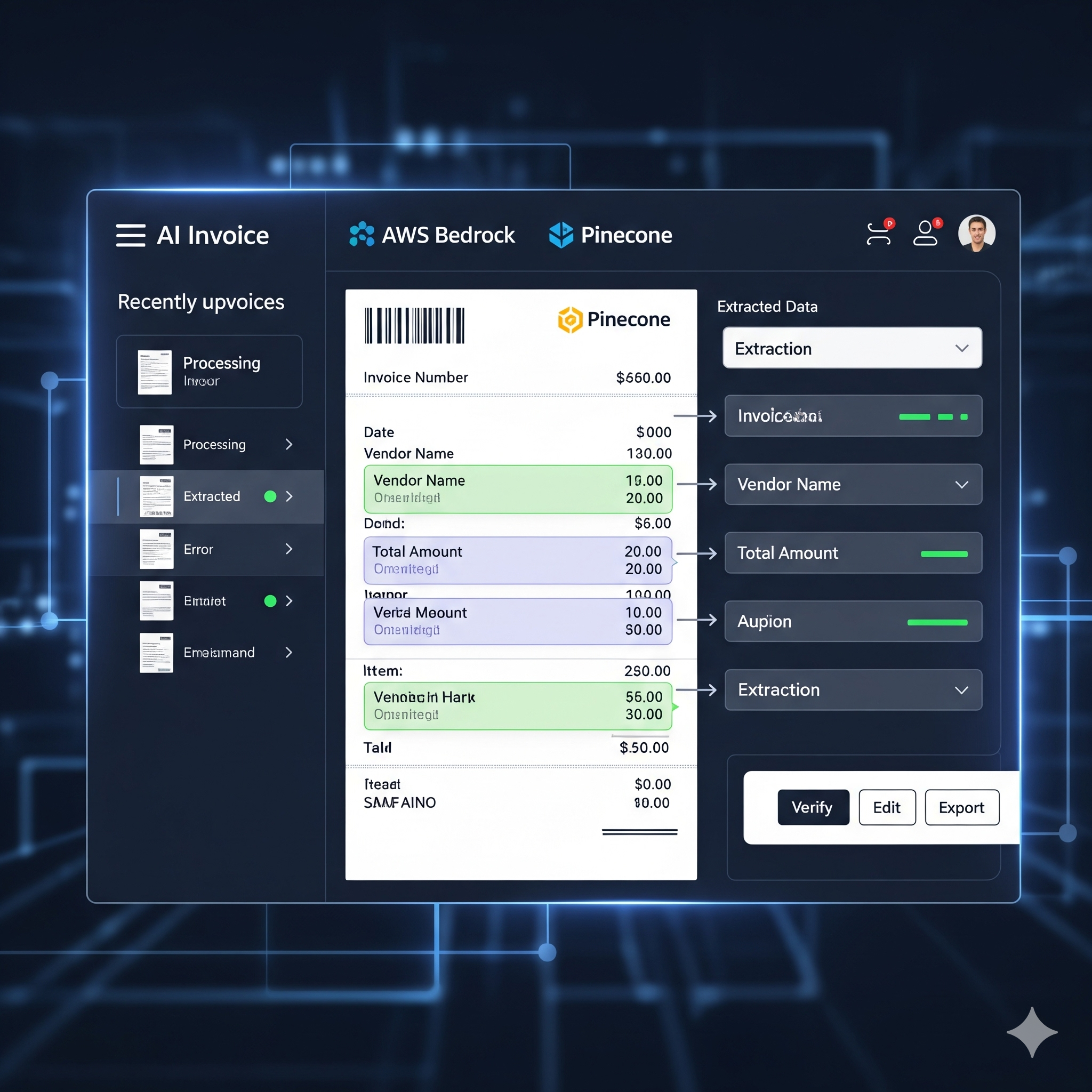1092x1092 pixels.
Task: Open the user account icon with red badge
Action: [925, 232]
